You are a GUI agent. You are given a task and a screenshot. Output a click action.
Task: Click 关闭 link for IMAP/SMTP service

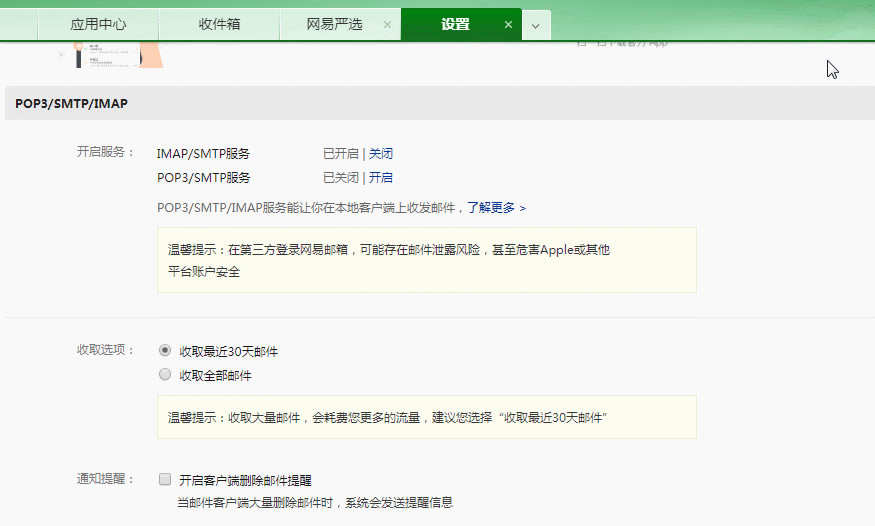point(381,154)
